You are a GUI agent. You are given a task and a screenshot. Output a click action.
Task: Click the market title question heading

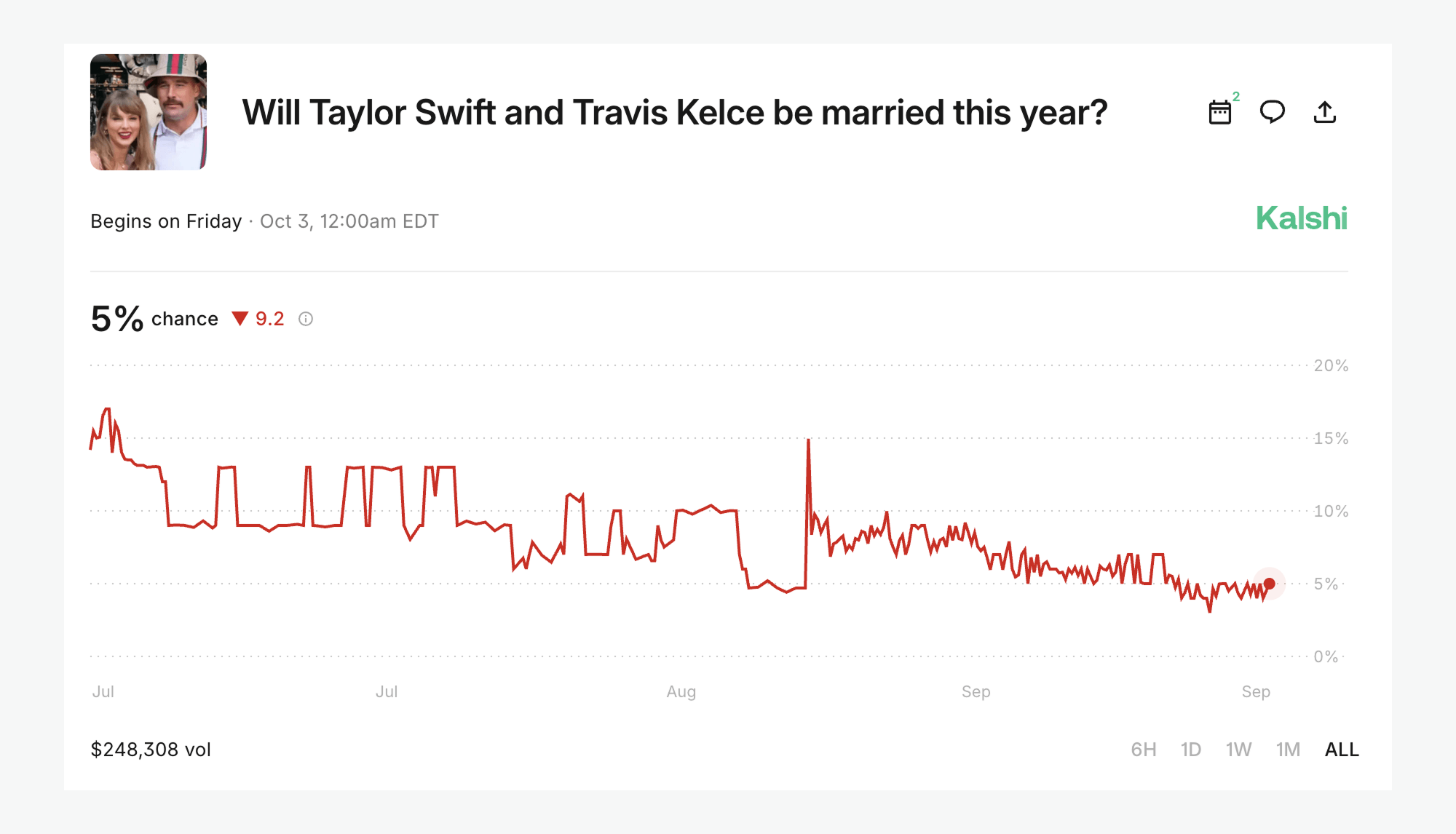pos(674,113)
